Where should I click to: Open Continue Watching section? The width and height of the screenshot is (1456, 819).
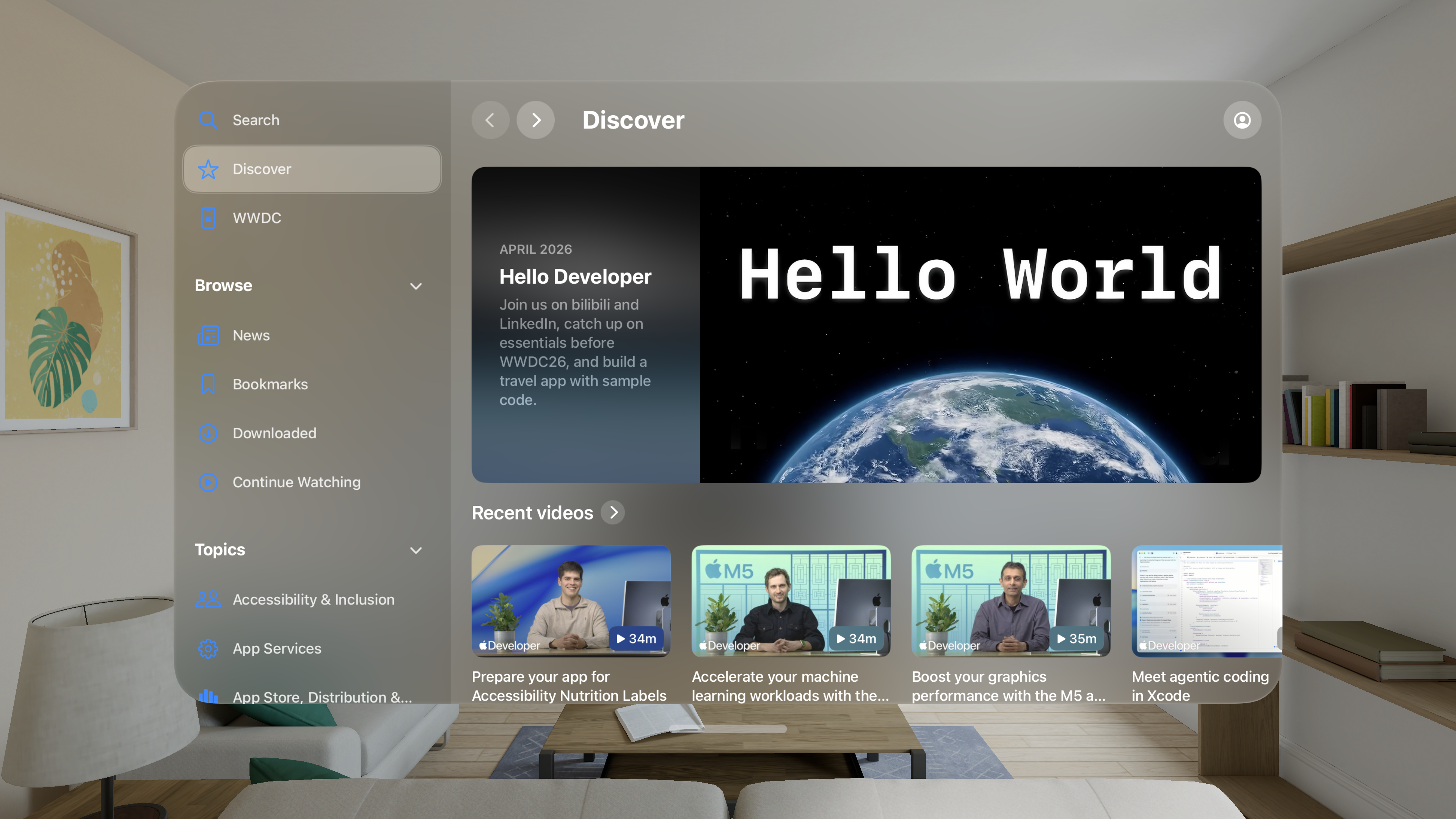tap(312, 482)
